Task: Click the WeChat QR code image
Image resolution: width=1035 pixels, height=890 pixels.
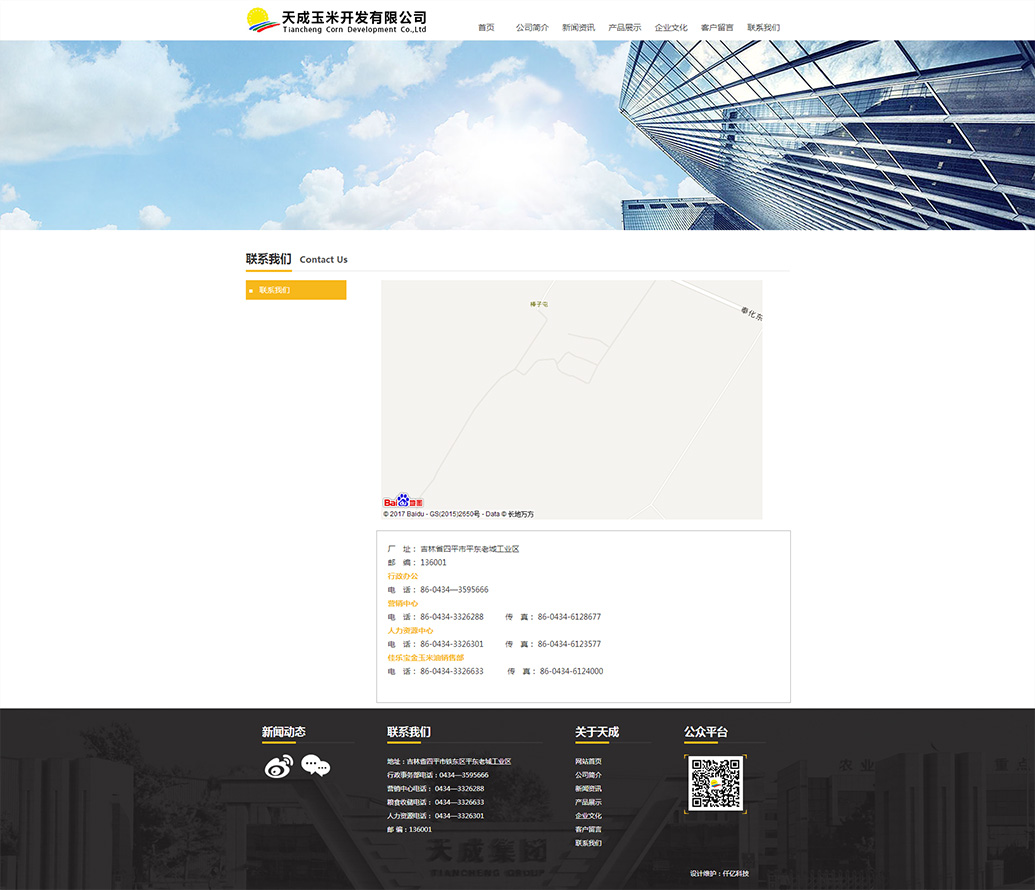Action: (x=715, y=784)
